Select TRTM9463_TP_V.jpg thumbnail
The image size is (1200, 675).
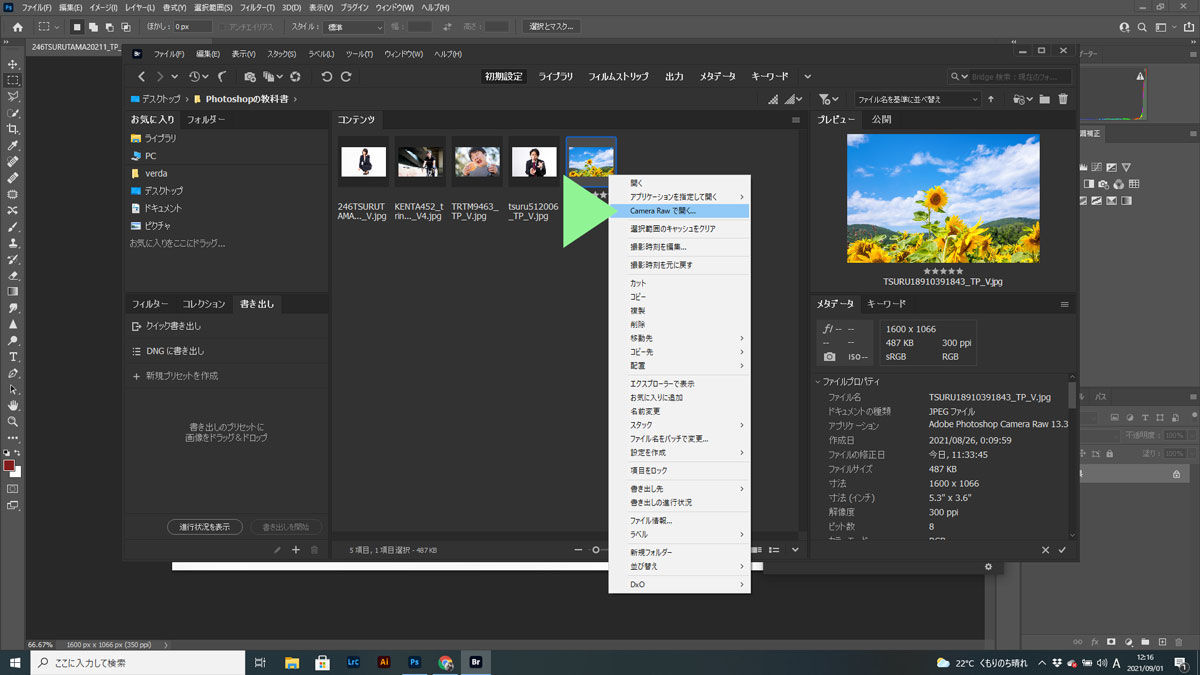pyautogui.click(x=476, y=161)
